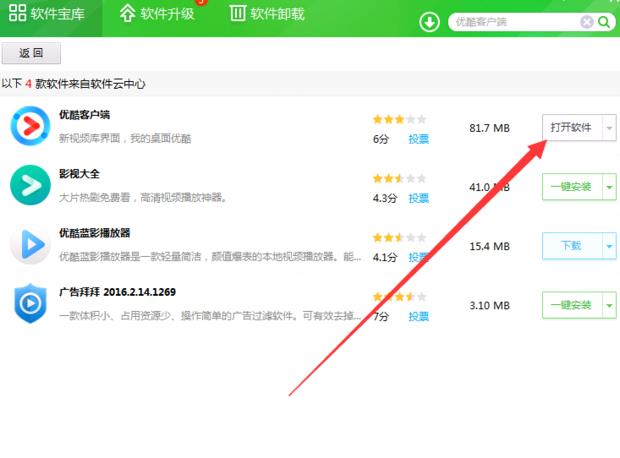
Task: Clear the search box text
Action: (x=587, y=22)
